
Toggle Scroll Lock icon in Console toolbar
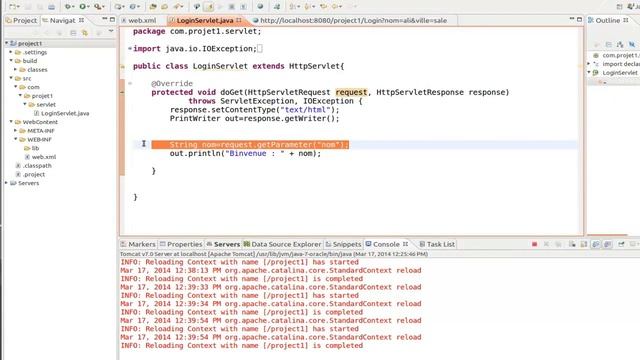click(584, 244)
